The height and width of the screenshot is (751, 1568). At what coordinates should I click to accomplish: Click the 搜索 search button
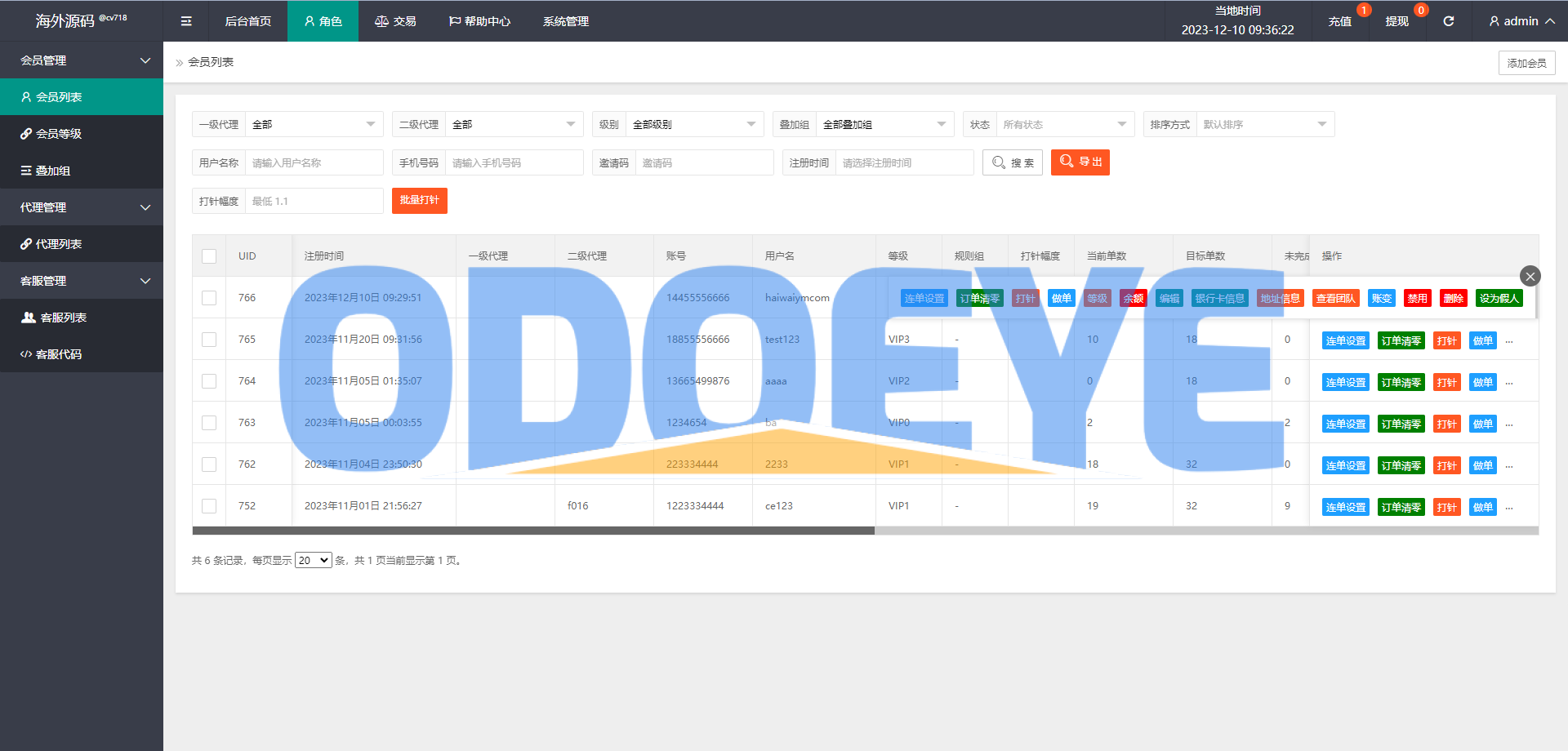(1013, 162)
